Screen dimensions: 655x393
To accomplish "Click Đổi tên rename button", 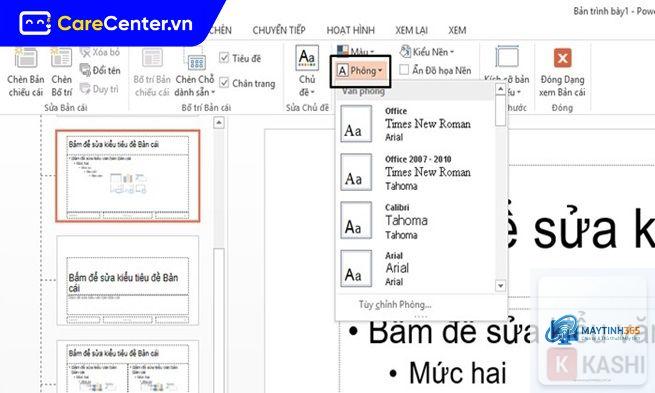I will coord(100,70).
